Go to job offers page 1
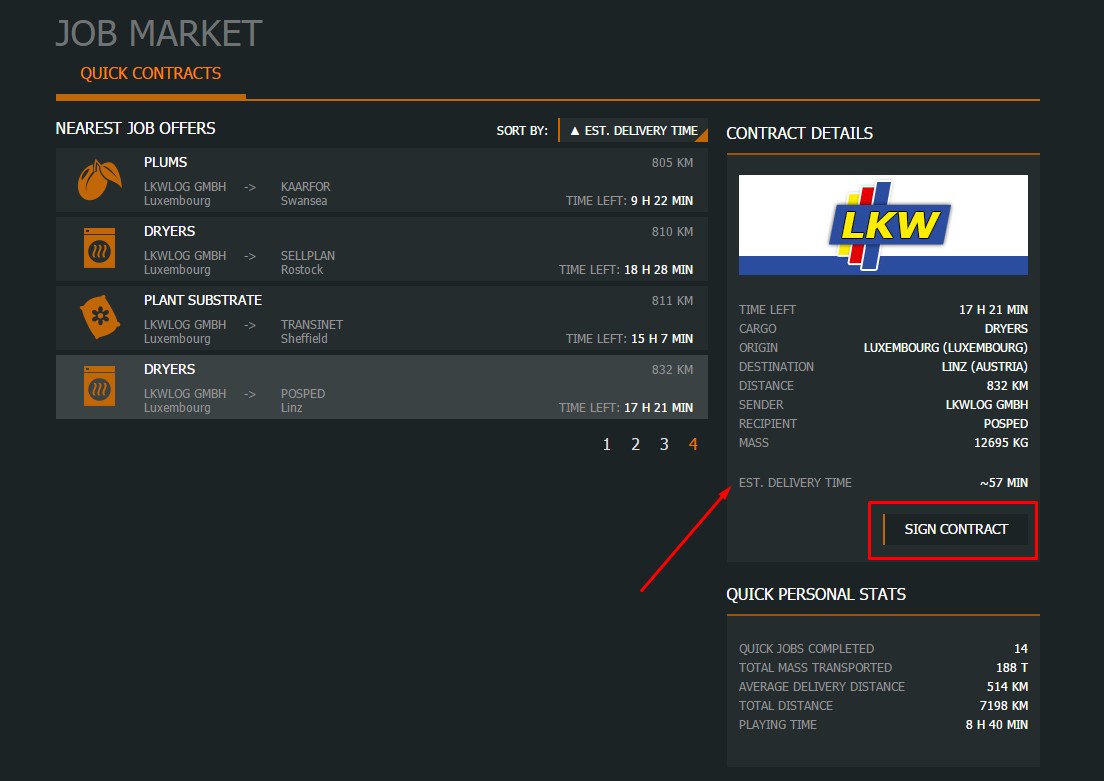 606,444
